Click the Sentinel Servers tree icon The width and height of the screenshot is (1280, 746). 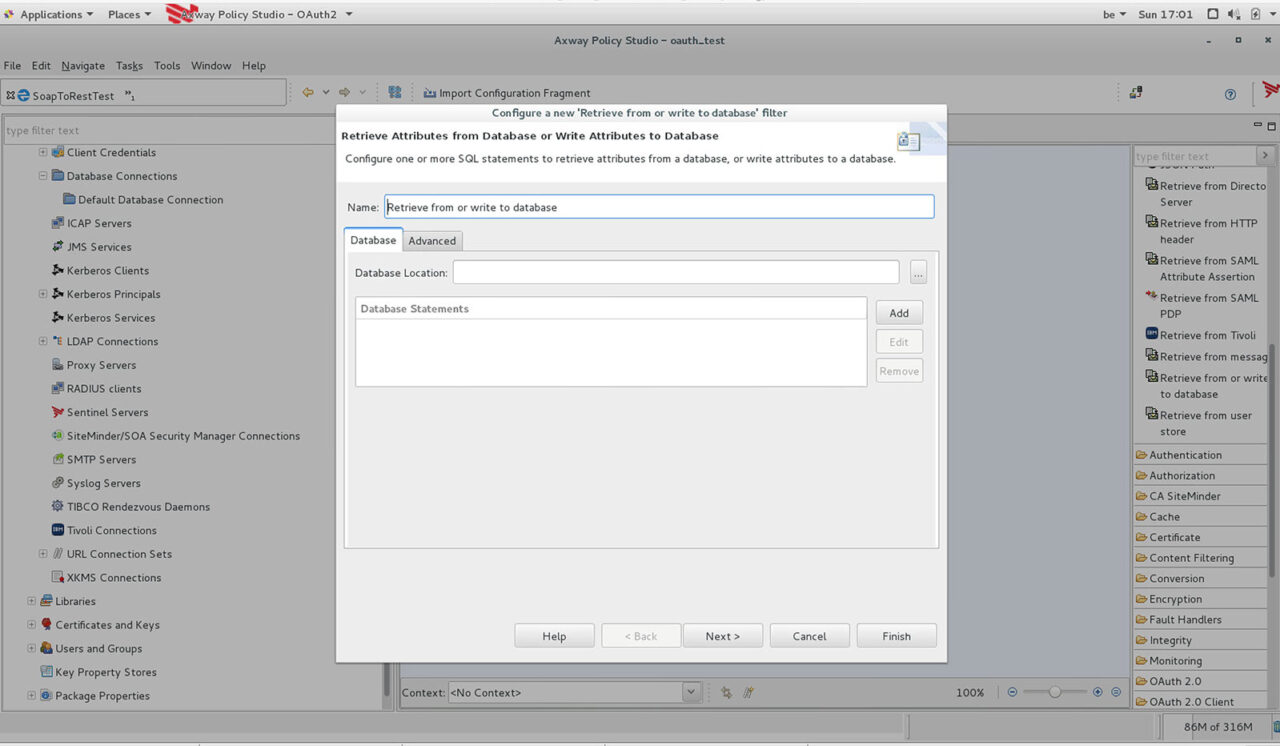coord(58,412)
